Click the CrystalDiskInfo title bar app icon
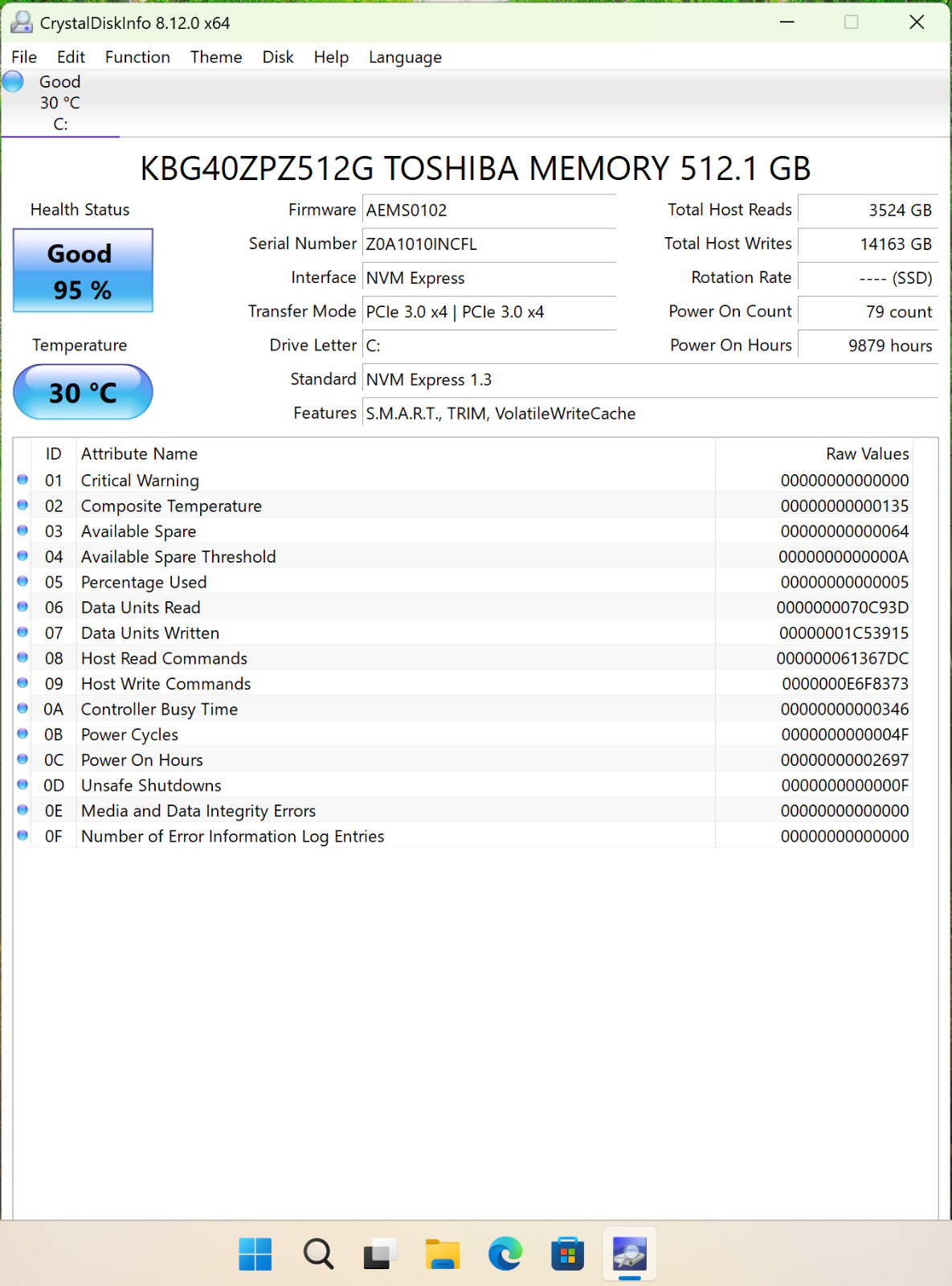 [x=22, y=23]
